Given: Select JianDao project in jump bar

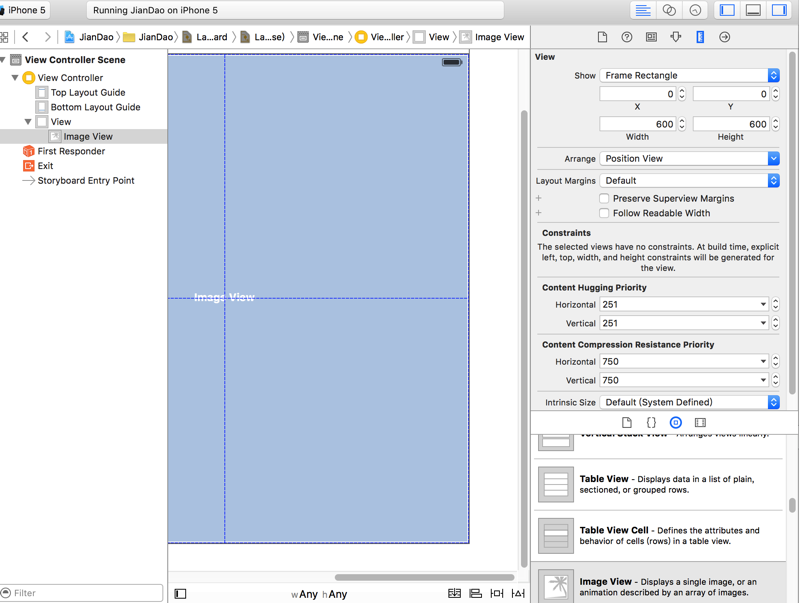Looking at the screenshot, I should click(x=89, y=37).
